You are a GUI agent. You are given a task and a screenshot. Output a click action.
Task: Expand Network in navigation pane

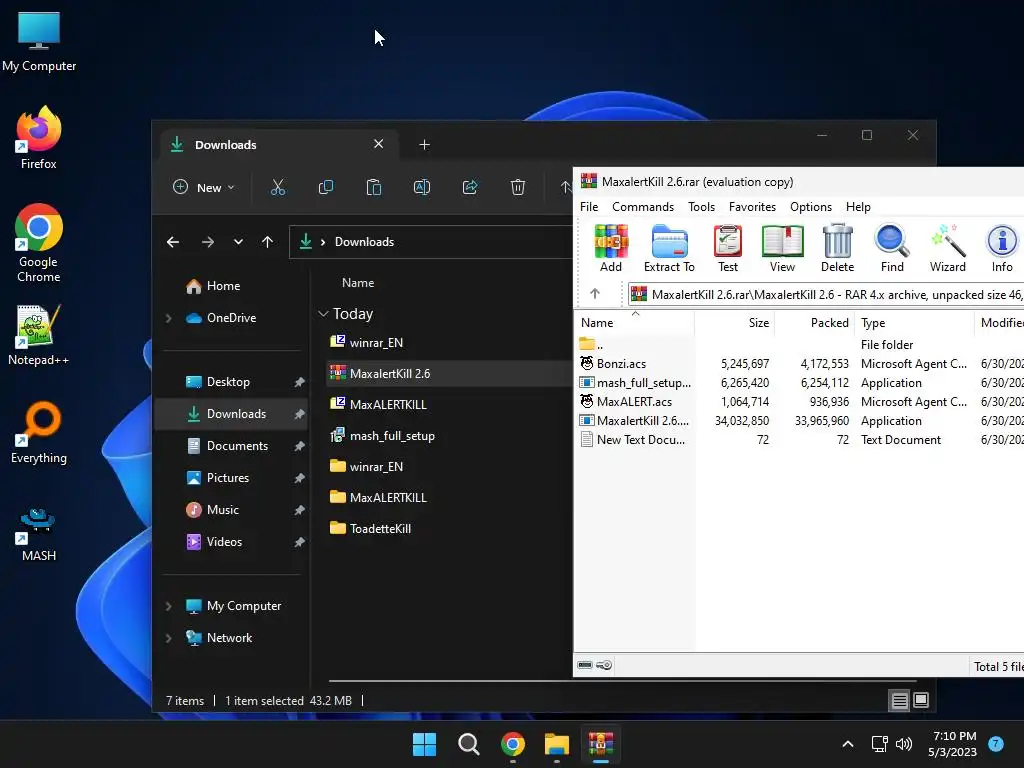click(168, 638)
